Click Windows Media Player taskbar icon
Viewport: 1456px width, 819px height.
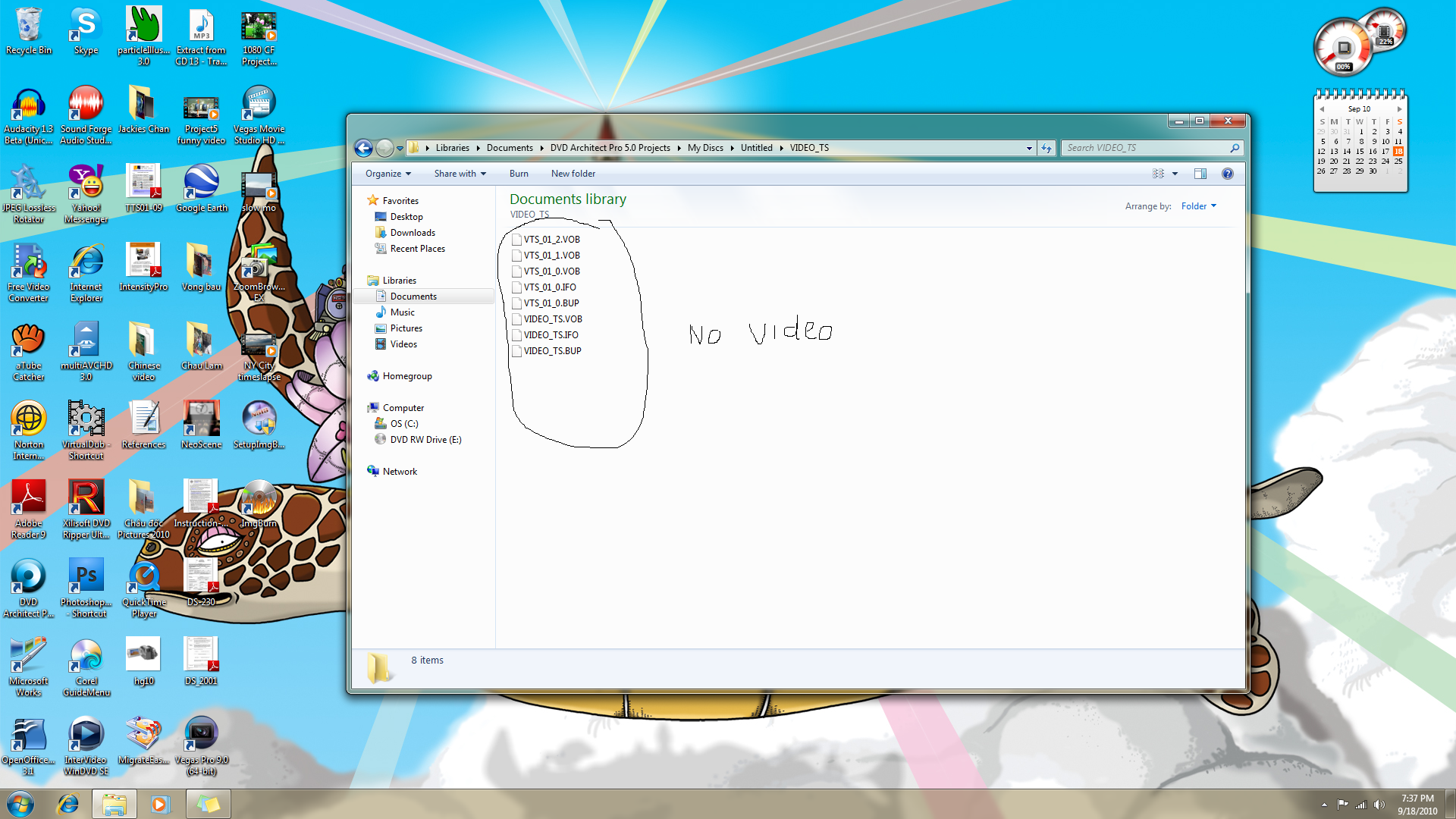click(x=160, y=804)
